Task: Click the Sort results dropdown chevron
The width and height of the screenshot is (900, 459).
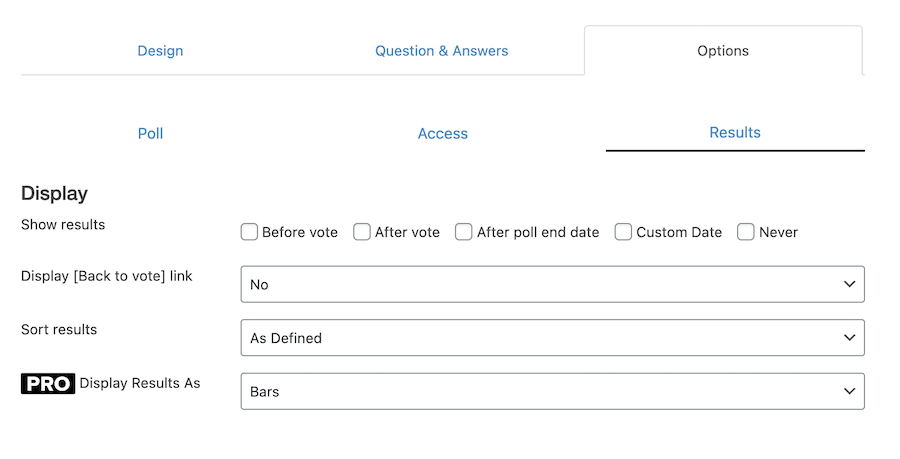Action: click(849, 337)
